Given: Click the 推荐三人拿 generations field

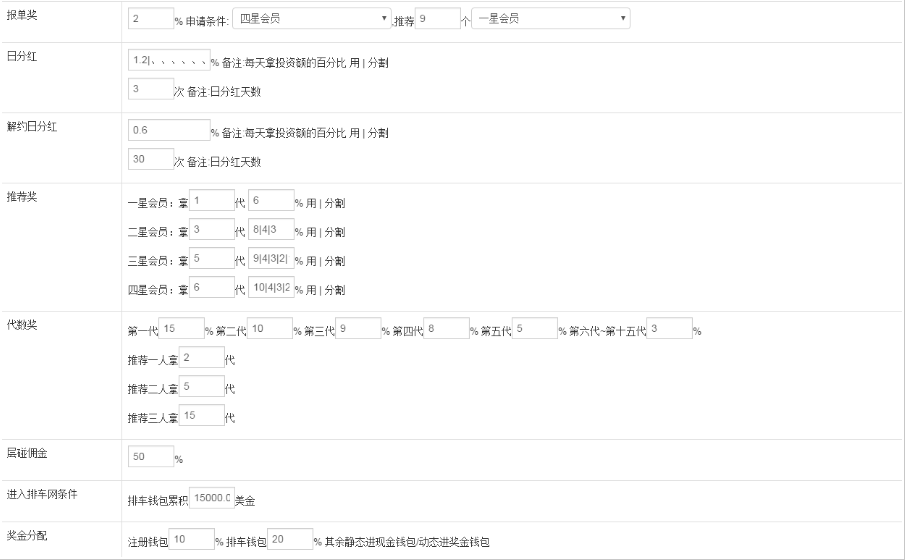Looking at the screenshot, I should 201,415.
